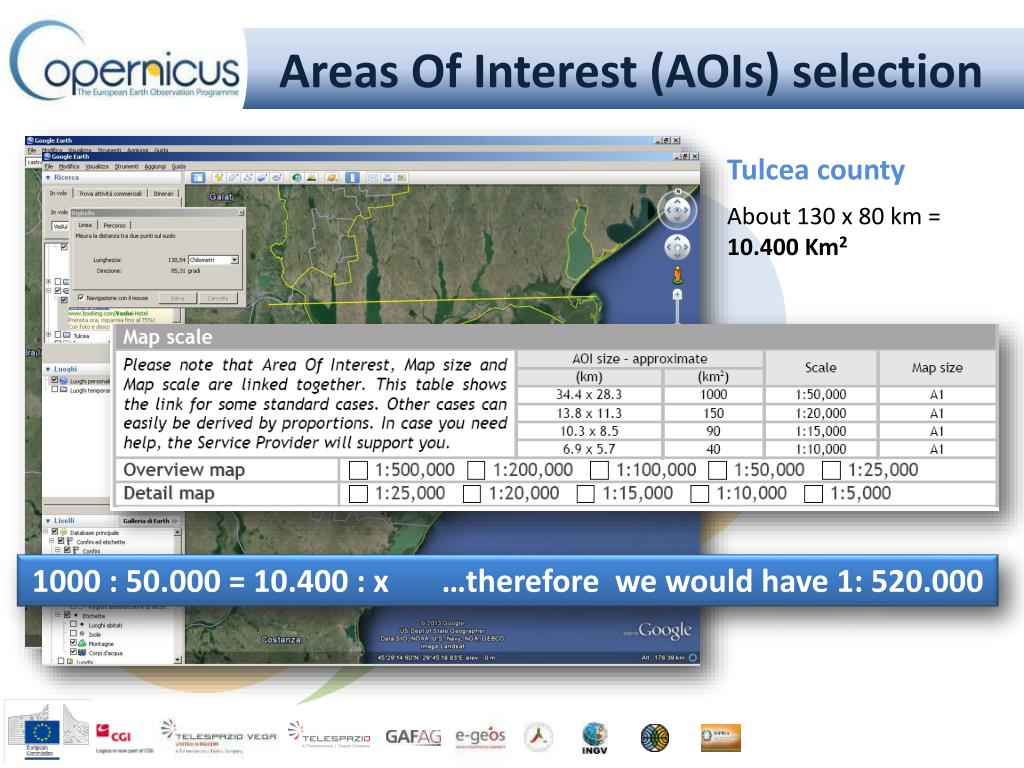Collapse the Livelli panel
The width and height of the screenshot is (1024, 768).
coord(48,521)
